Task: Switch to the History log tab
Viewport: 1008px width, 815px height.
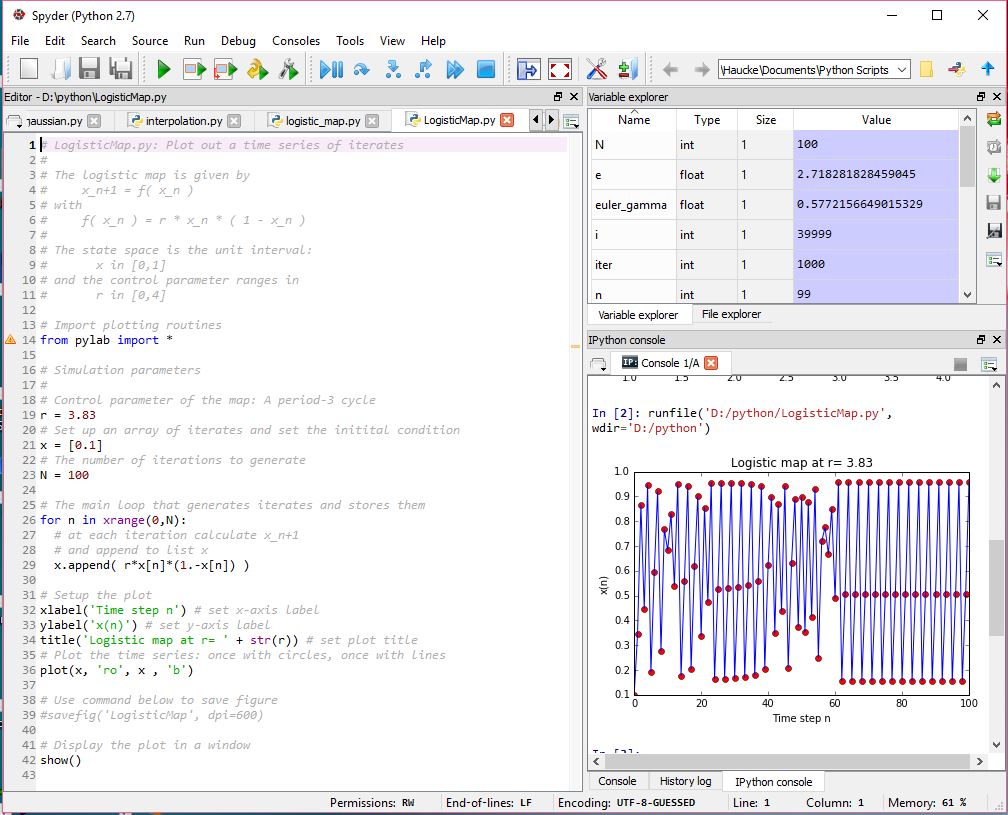Action: click(x=685, y=781)
